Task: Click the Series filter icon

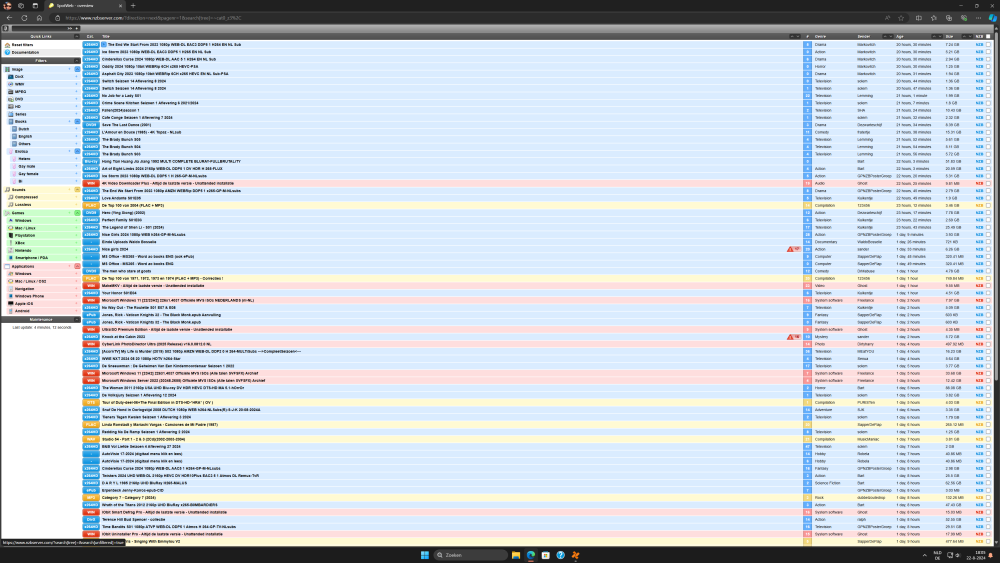Action: [x=11, y=114]
